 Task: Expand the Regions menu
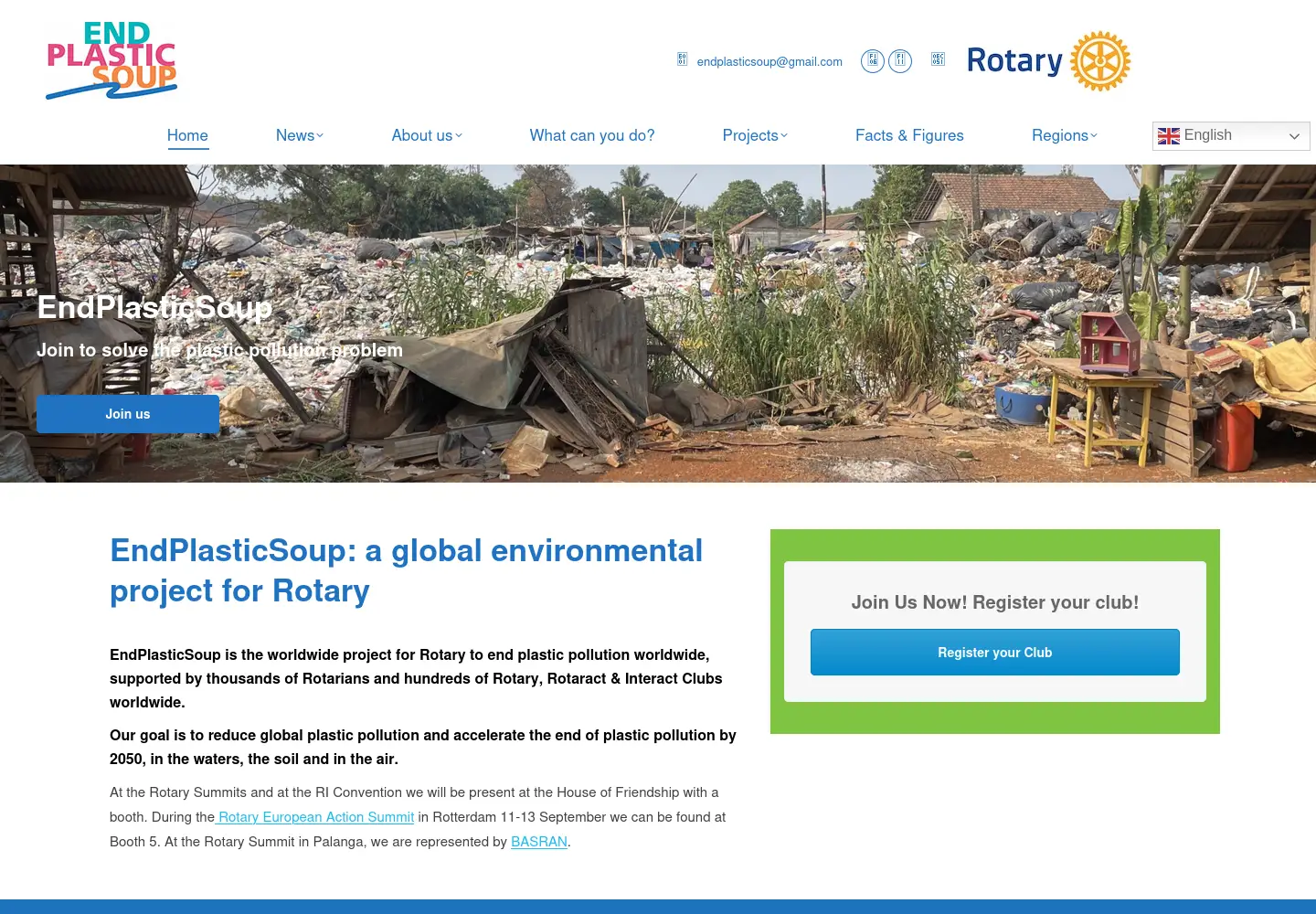(x=1065, y=135)
